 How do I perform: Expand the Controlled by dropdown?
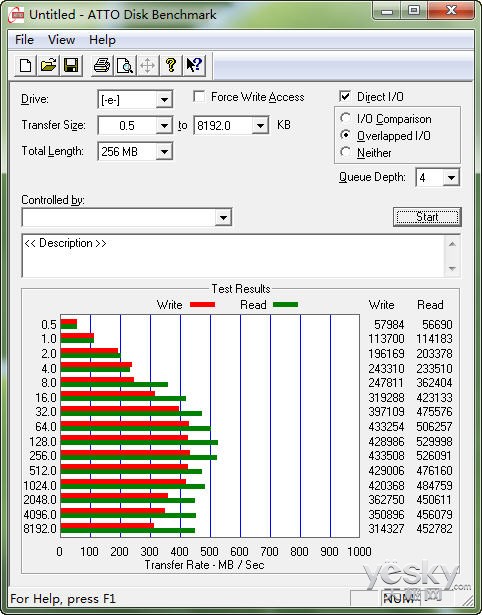(223, 217)
